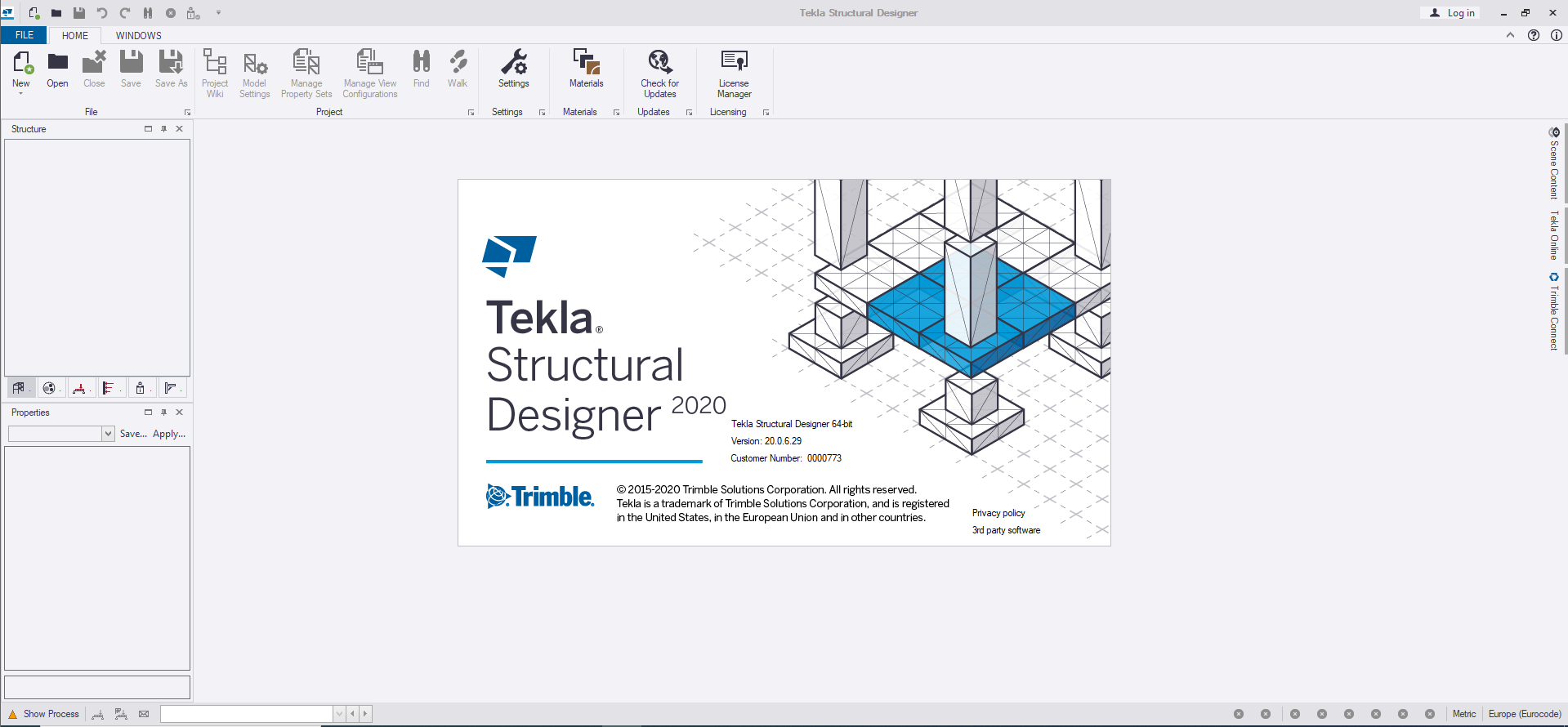Expand the File group dialog launcher

click(187, 113)
